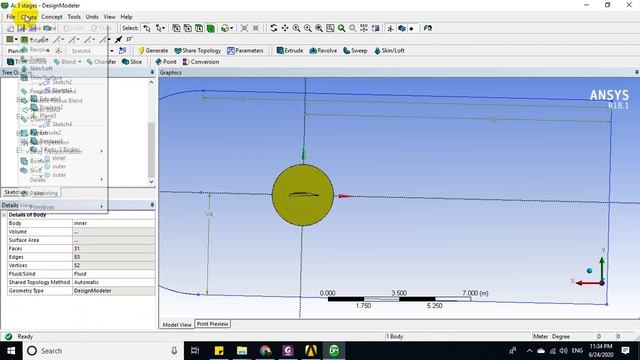
Task: Open the File menu
Action: (x=11, y=17)
